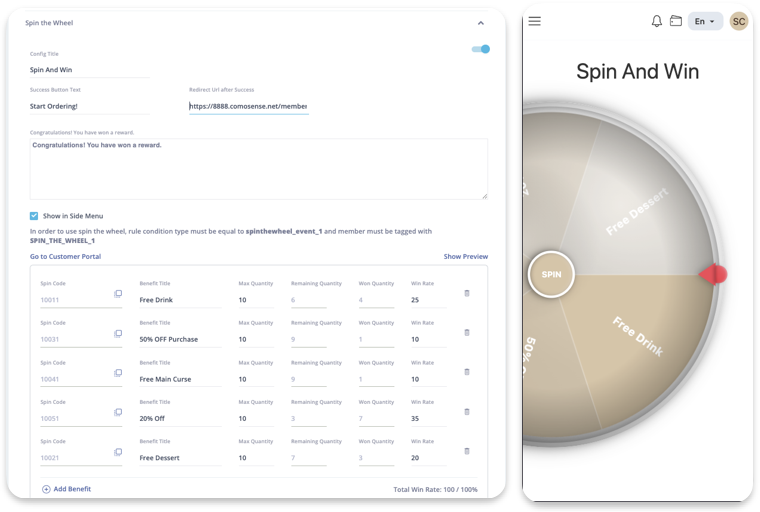This screenshot has width=760, height=512.
Task: Collapse the Spin the Wheel section
Action: 480,23
